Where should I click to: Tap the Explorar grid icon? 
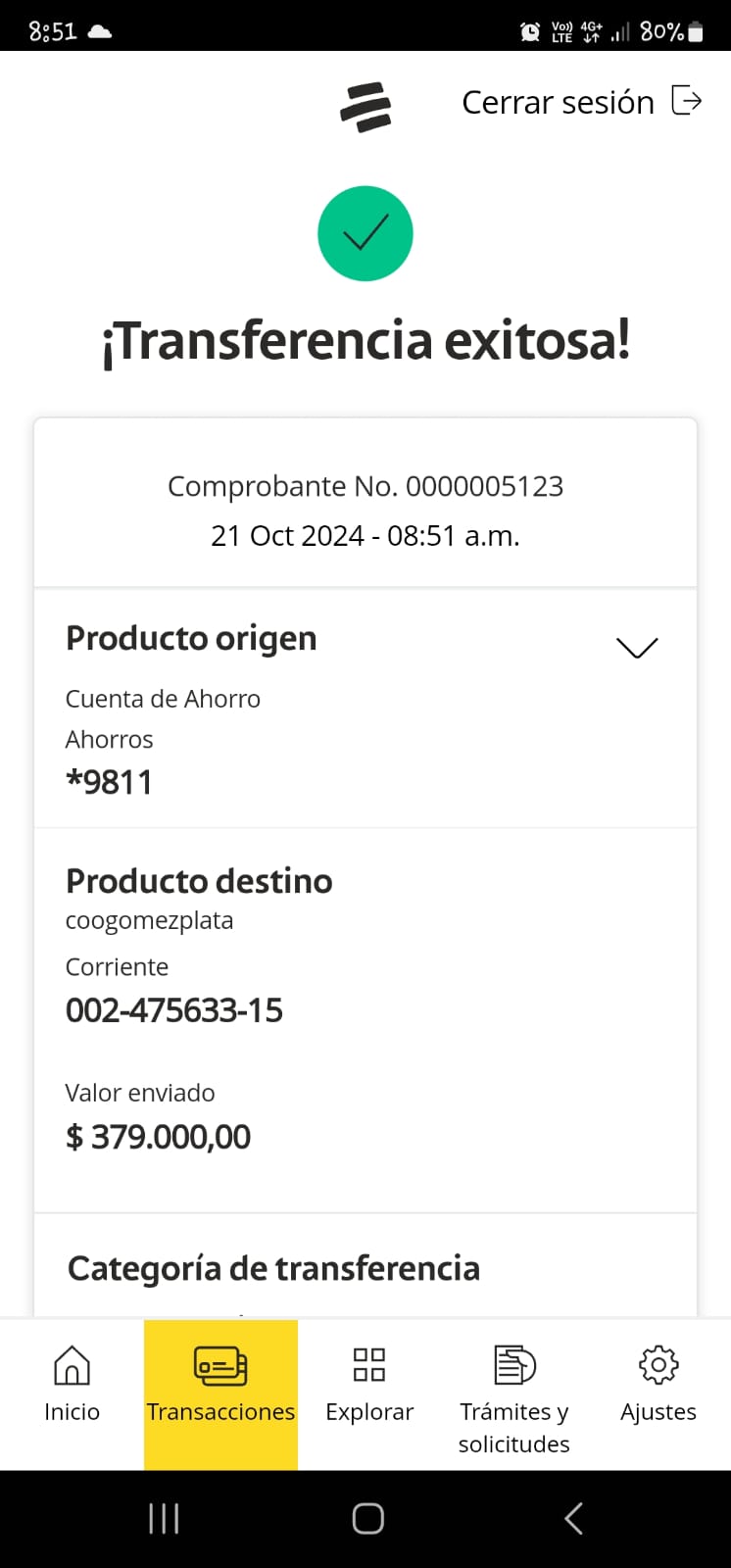(x=369, y=1364)
